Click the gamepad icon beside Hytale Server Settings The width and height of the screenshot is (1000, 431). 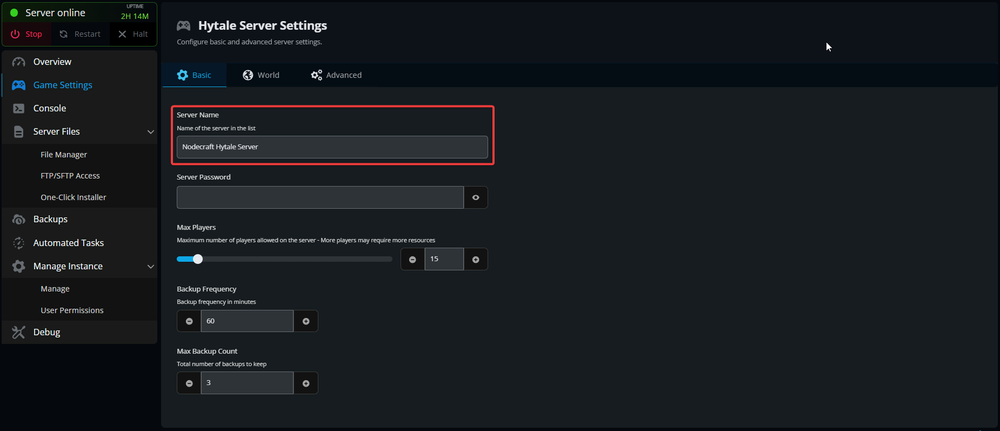click(x=184, y=26)
